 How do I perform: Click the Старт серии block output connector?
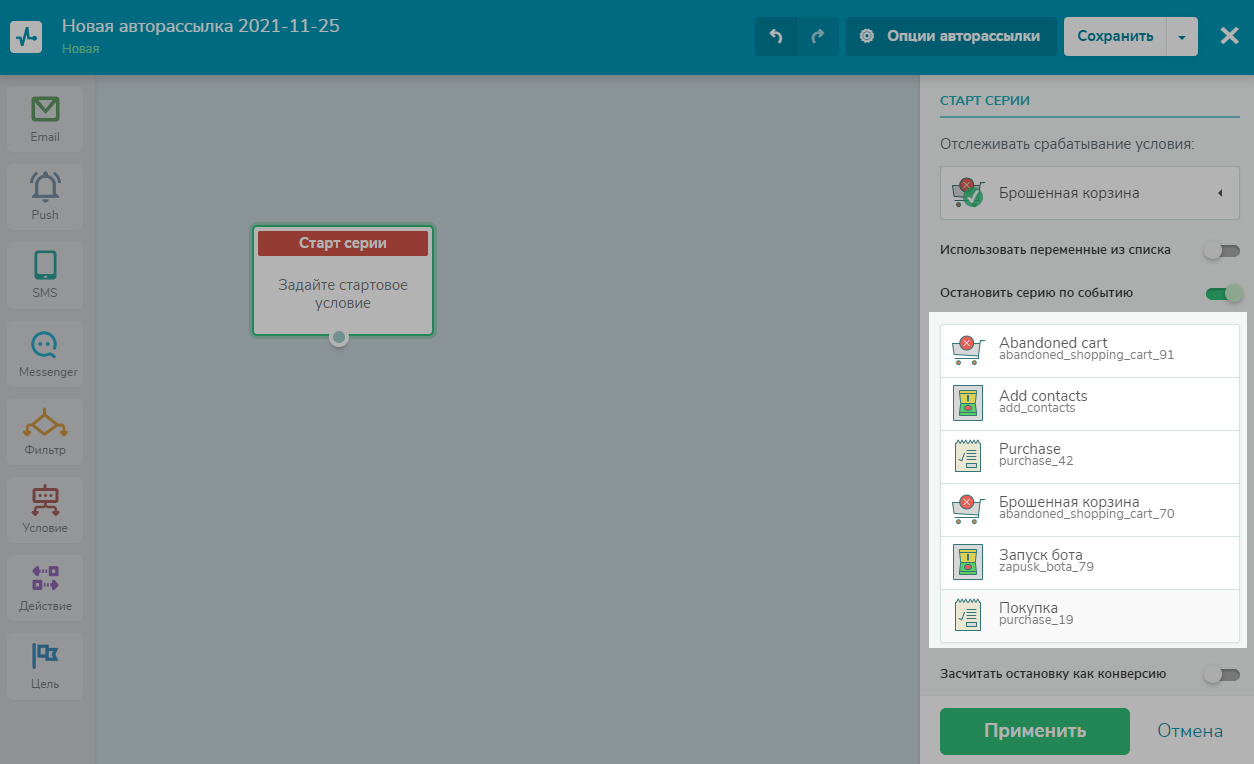pyautogui.click(x=339, y=338)
